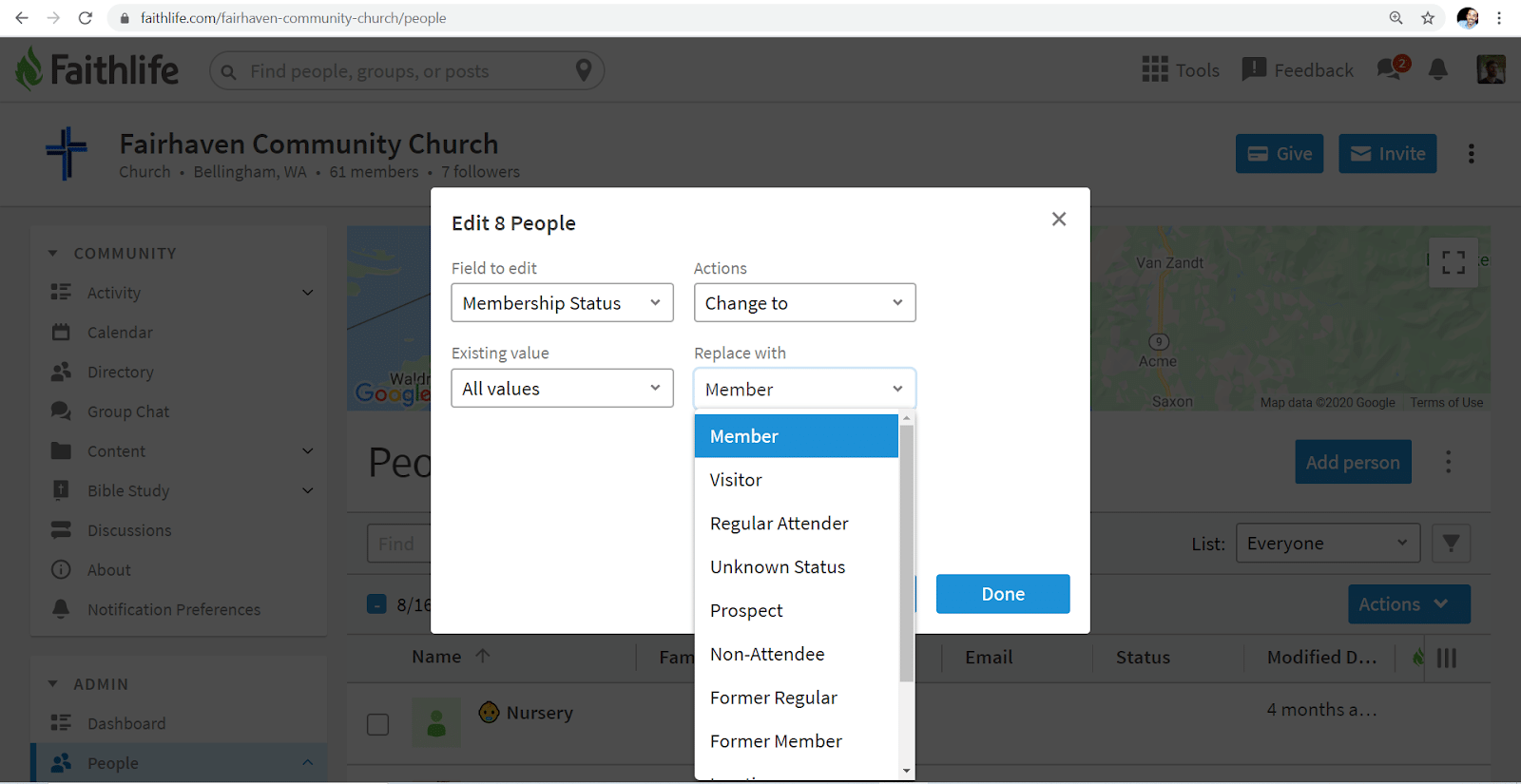This screenshot has width=1521, height=784.
Task: Click the Faithlife logo
Action: (97, 69)
